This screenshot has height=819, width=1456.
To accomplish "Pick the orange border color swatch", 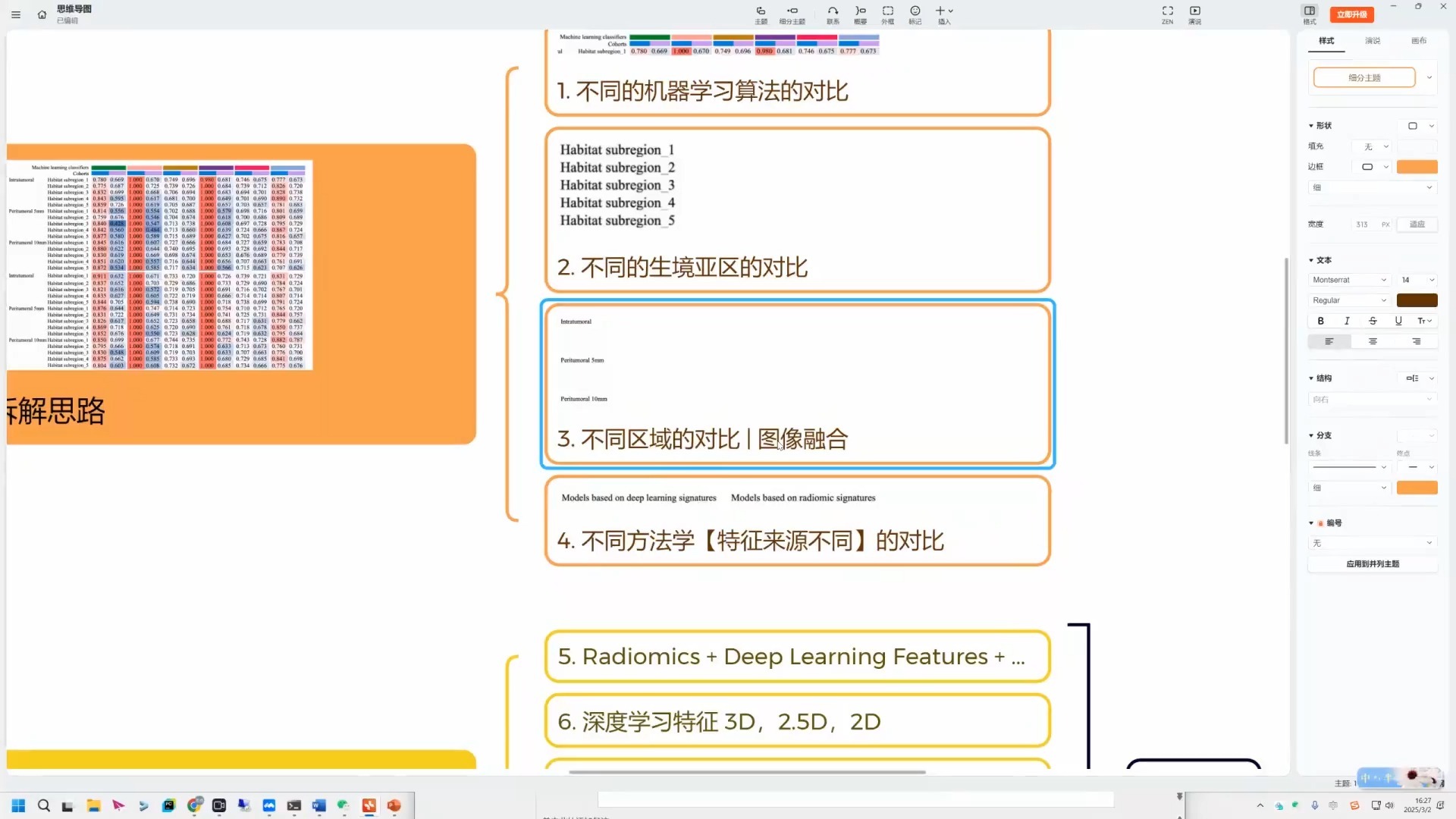I will (1417, 167).
